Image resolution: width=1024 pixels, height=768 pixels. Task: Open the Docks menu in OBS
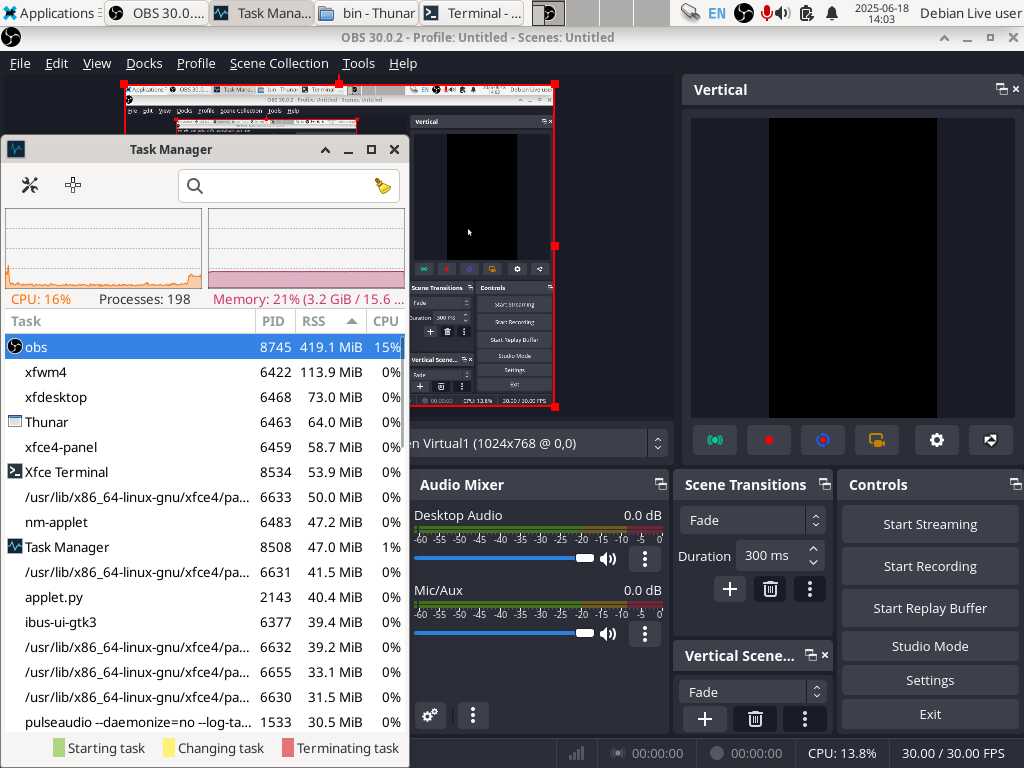coord(144,63)
